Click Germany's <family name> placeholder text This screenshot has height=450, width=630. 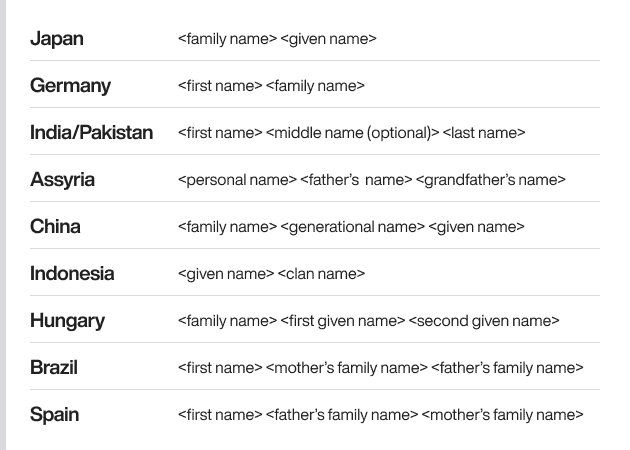point(316,87)
